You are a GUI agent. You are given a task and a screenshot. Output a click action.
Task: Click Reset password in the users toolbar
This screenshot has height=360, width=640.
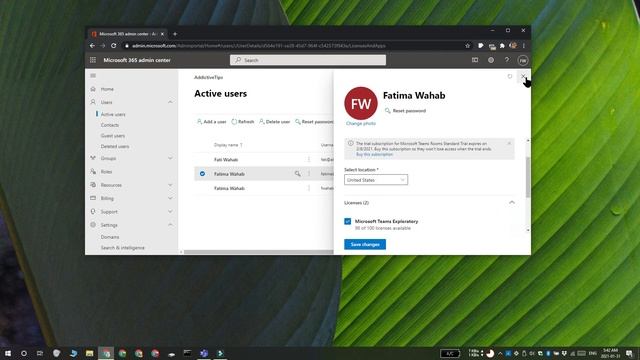coord(314,122)
